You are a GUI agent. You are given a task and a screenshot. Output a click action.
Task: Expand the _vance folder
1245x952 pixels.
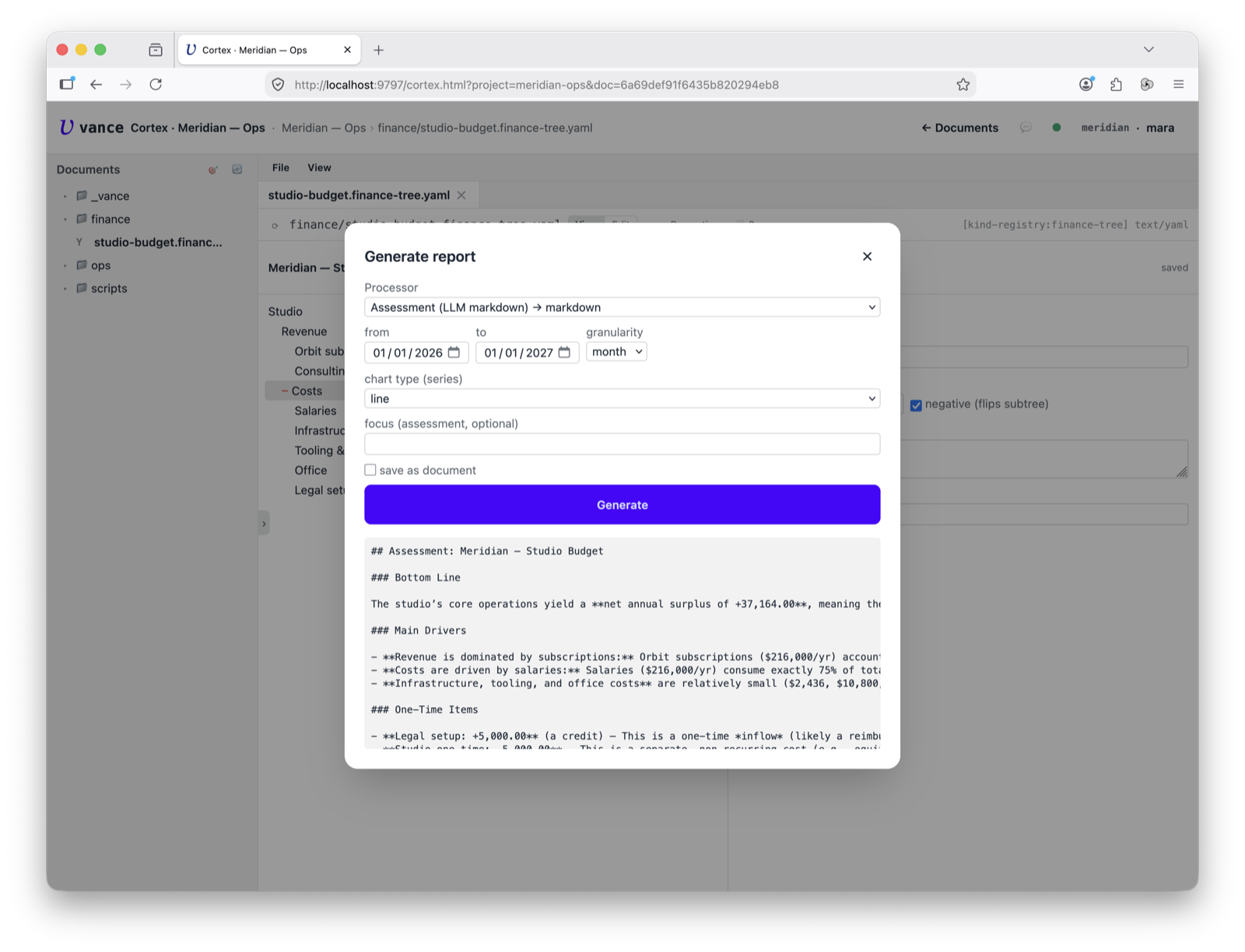coord(65,196)
